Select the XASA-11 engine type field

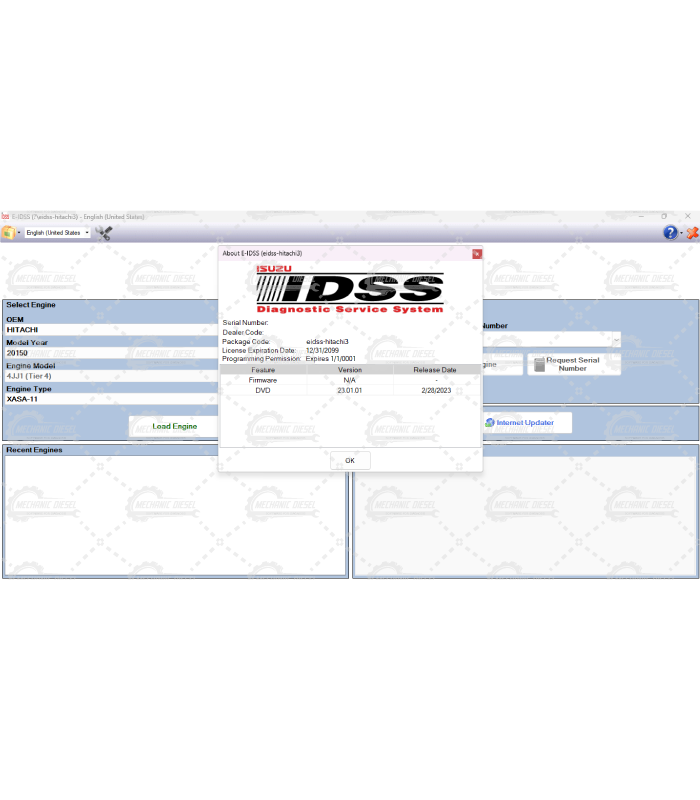110,399
